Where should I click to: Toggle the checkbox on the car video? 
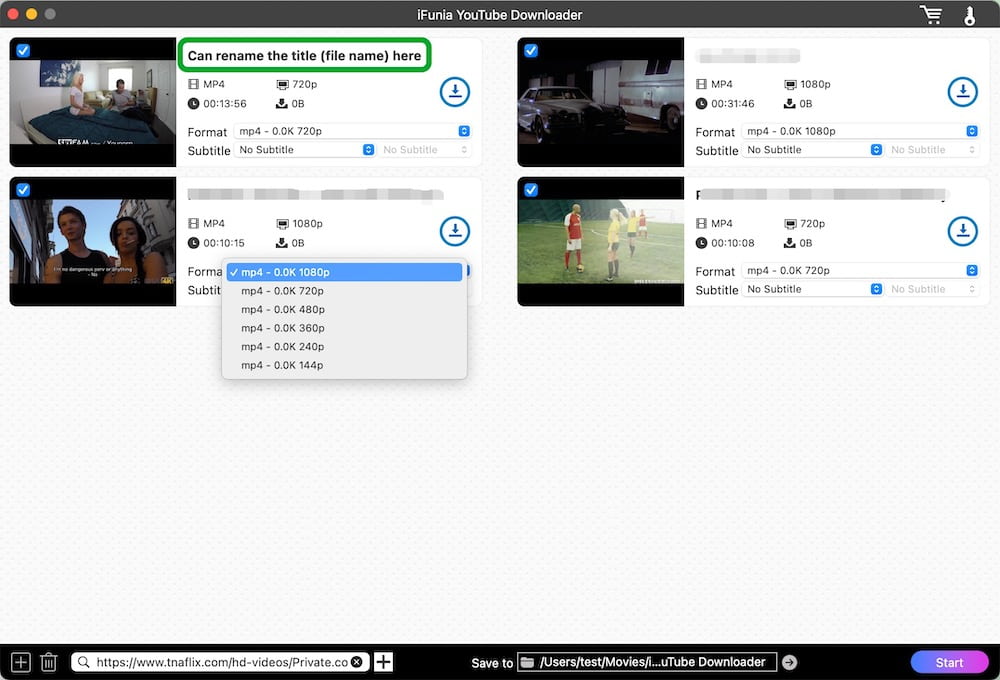coord(531,50)
